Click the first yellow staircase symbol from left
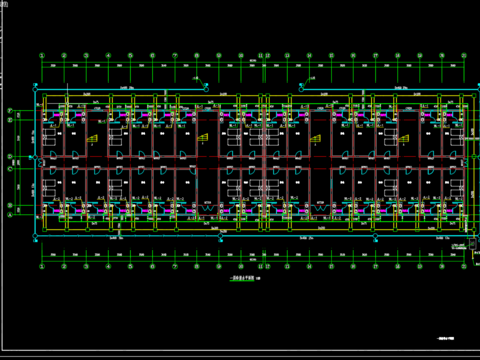Image resolution: width=480 pixels, height=360 pixels. click(x=92, y=139)
